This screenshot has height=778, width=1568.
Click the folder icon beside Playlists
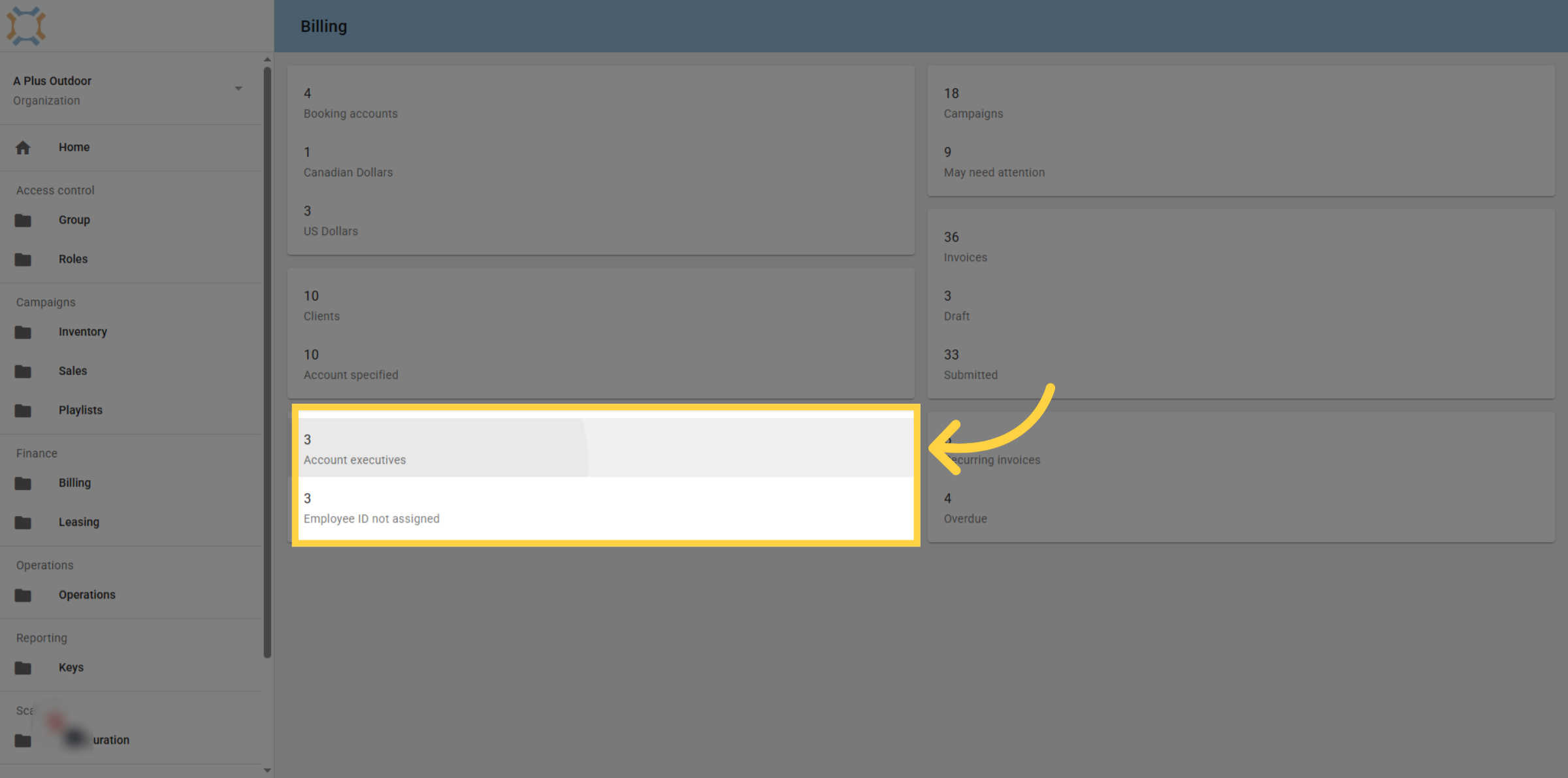point(23,410)
